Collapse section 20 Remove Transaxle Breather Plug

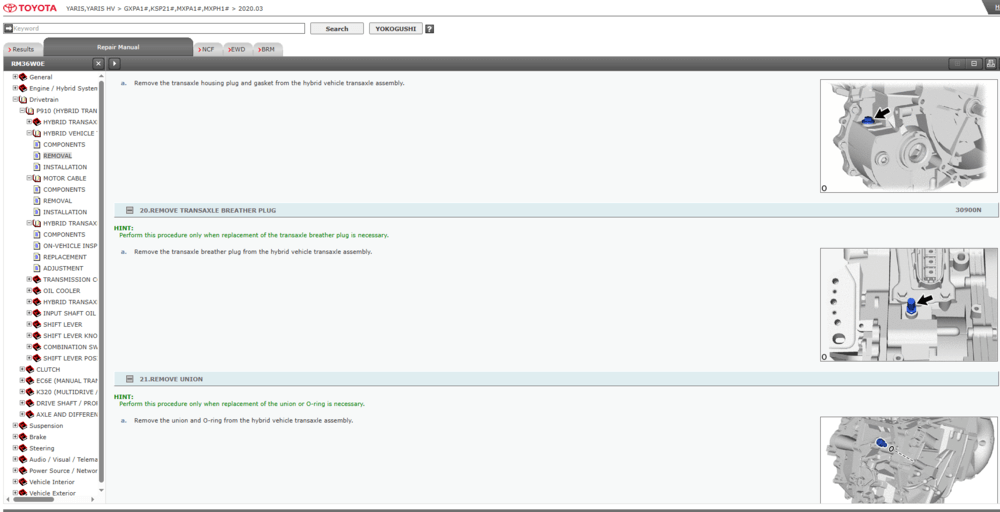click(130, 211)
